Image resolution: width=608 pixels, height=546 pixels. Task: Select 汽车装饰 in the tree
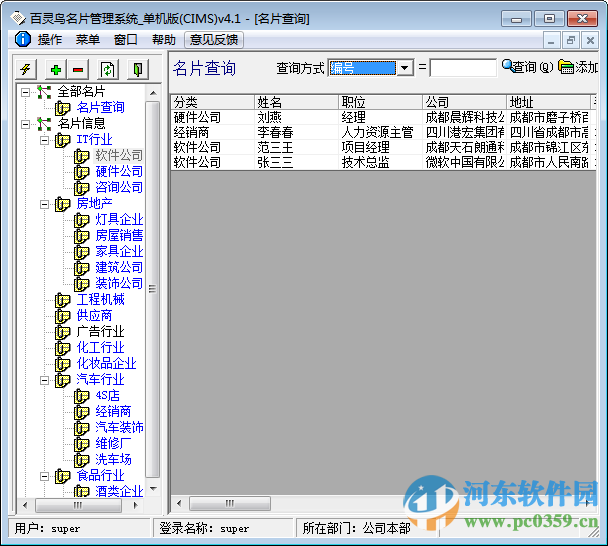click(x=119, y=428)
